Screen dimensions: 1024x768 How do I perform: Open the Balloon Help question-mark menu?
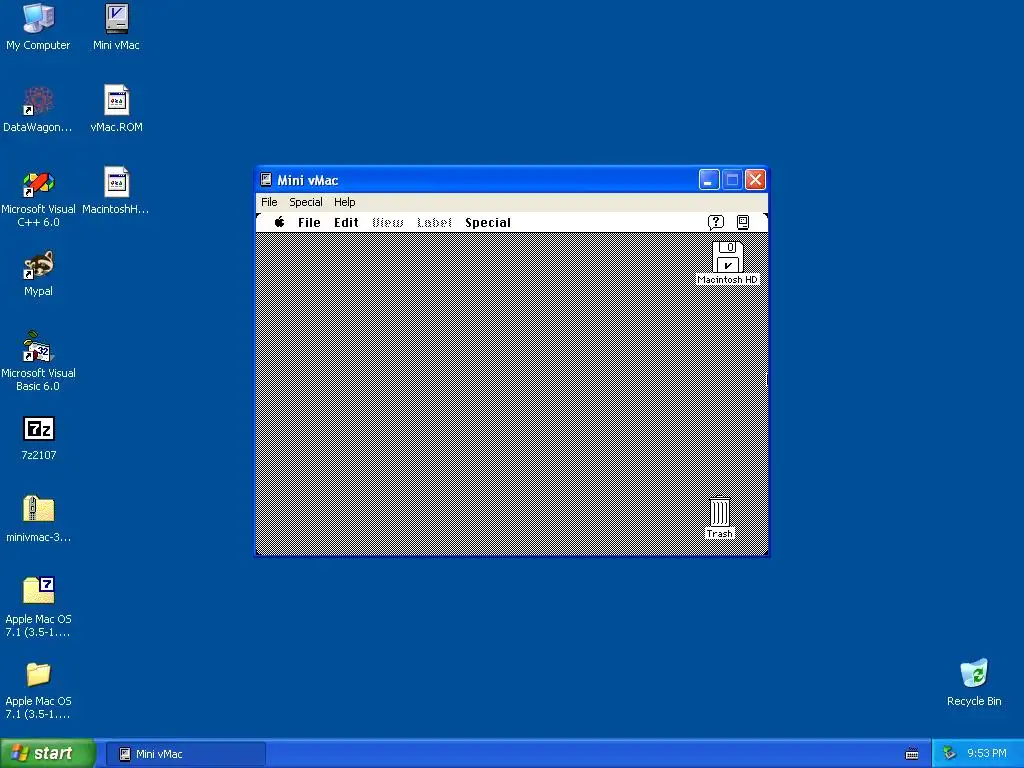click(x=716, y=223)
